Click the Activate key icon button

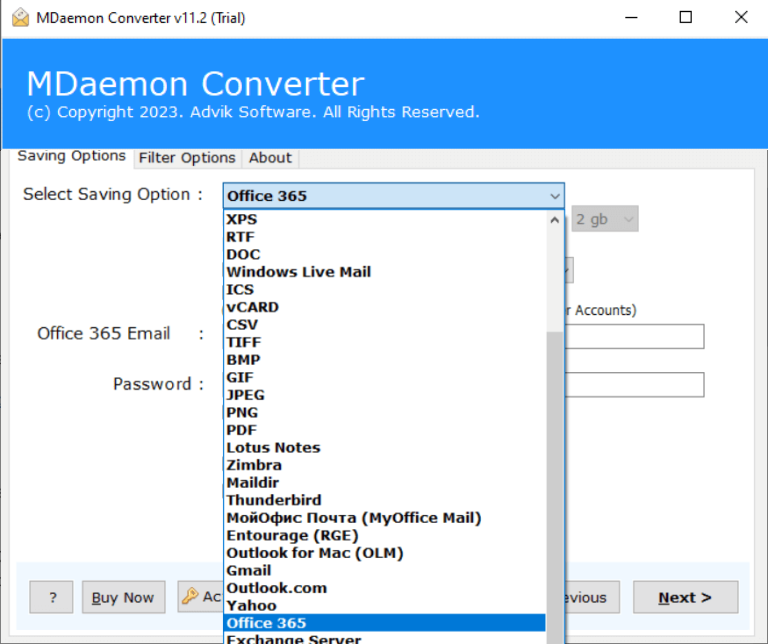coord(200,596)
